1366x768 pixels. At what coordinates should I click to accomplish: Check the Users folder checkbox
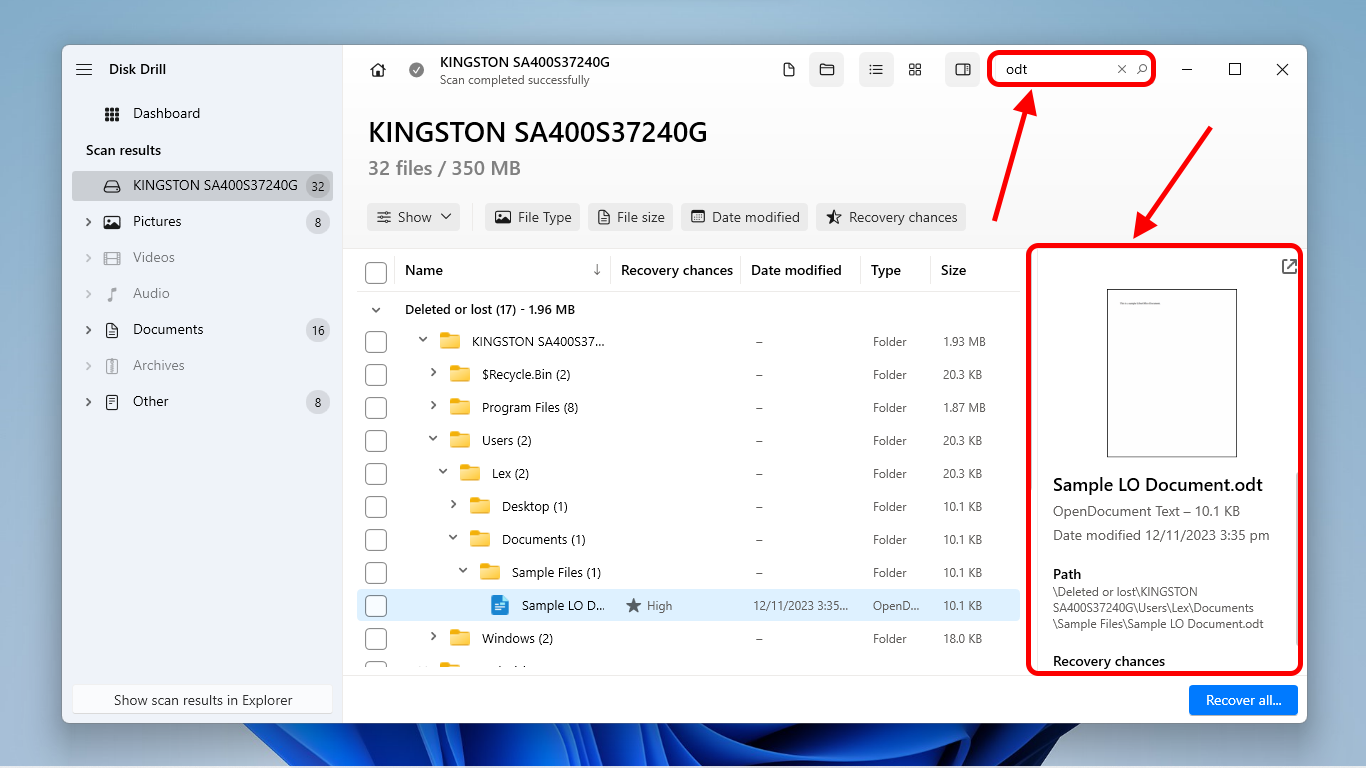[x=376, y=441]
